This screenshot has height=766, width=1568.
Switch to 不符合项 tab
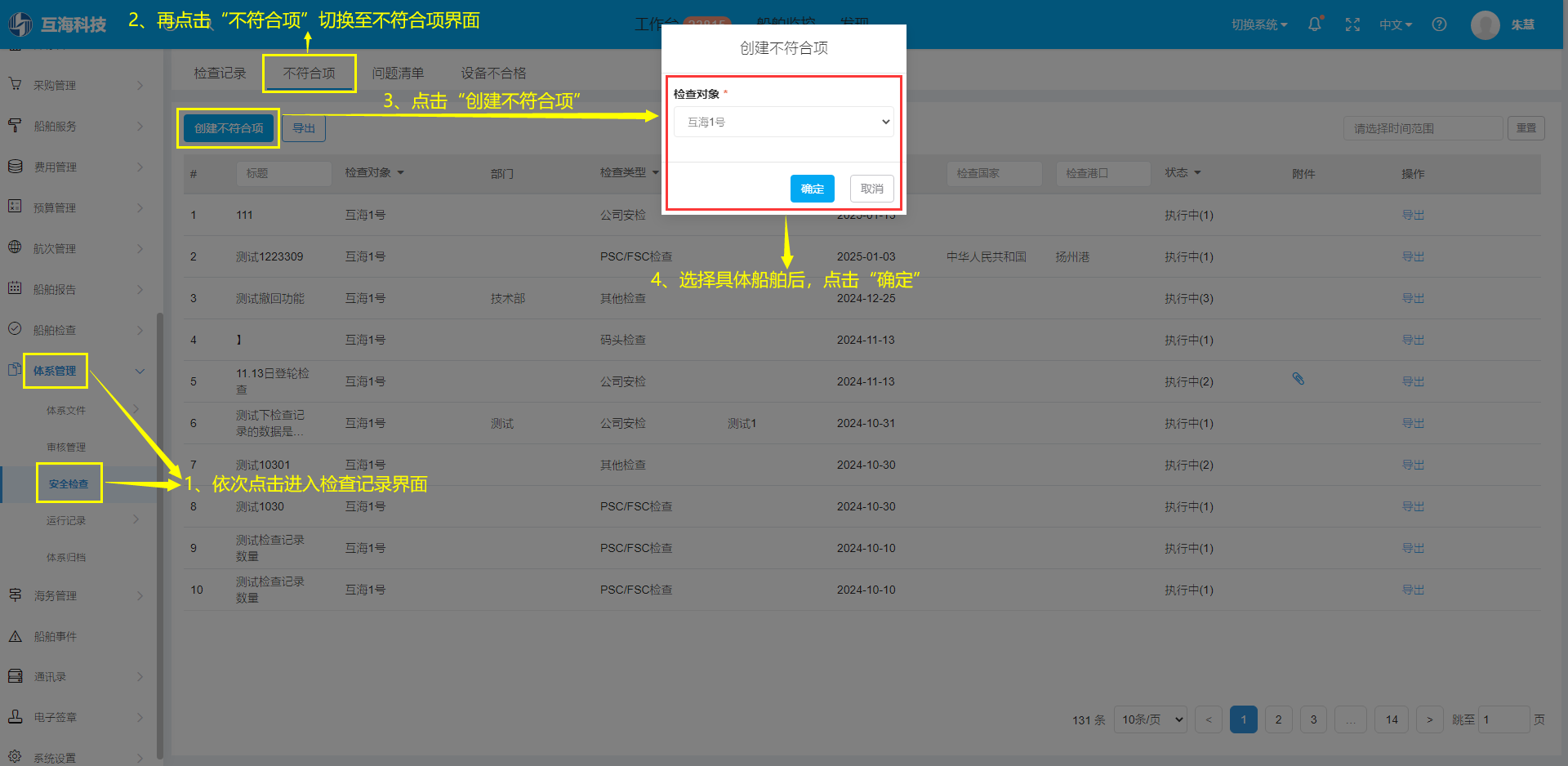coord(309,73)
